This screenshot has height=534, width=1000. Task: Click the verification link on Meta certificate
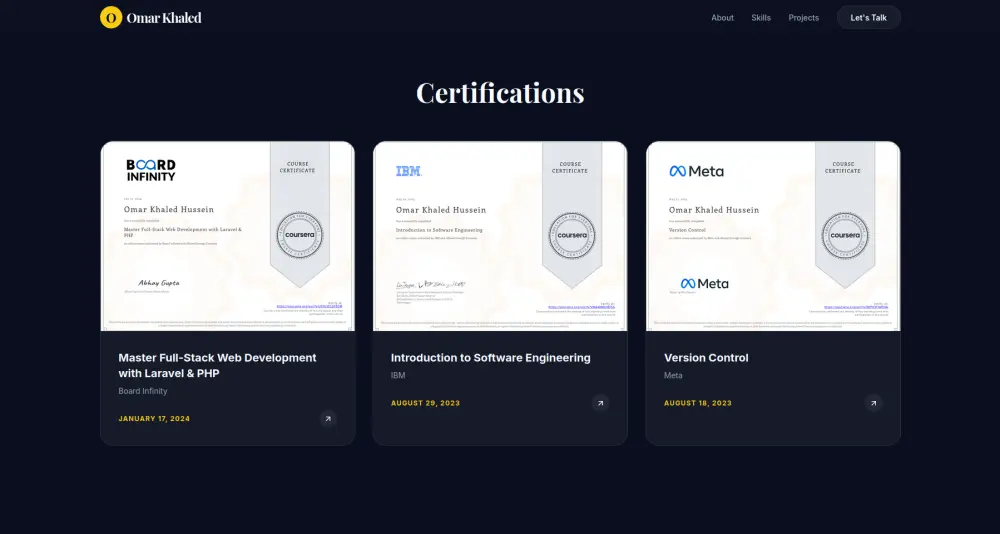(x=856, y=307)
